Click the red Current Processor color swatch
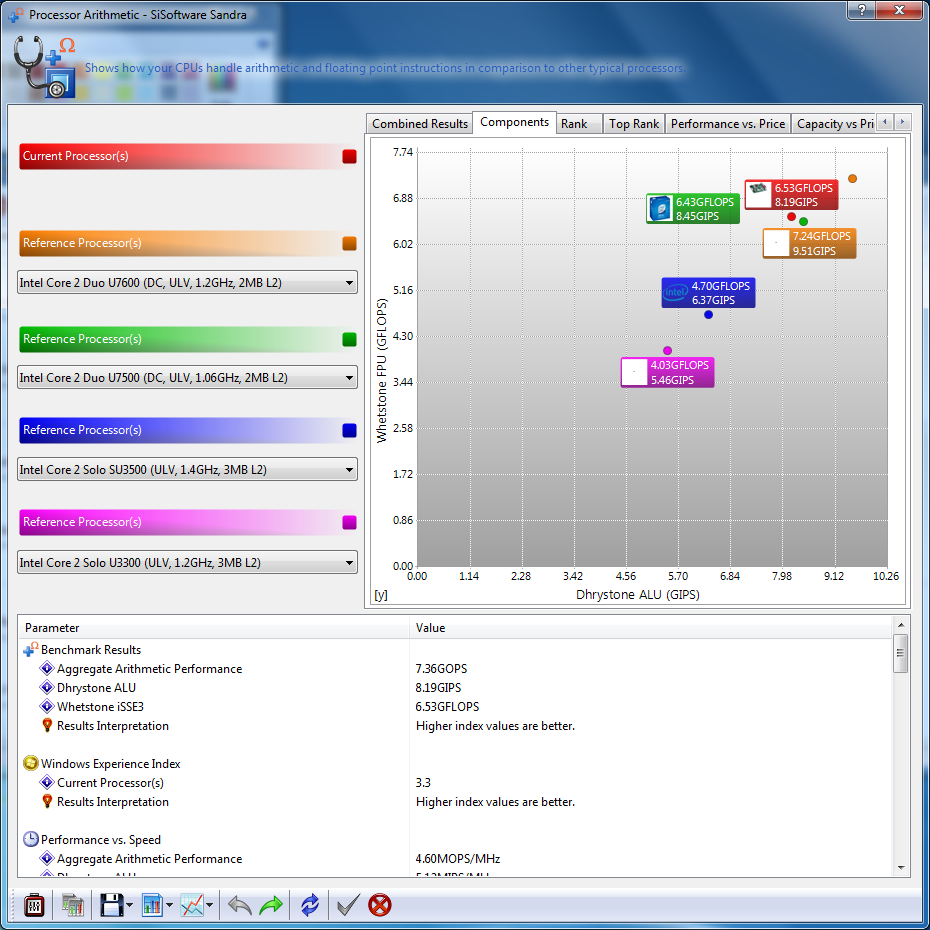Image resolution: width=930 pixels, height=930 pixels. pos(349,157)
